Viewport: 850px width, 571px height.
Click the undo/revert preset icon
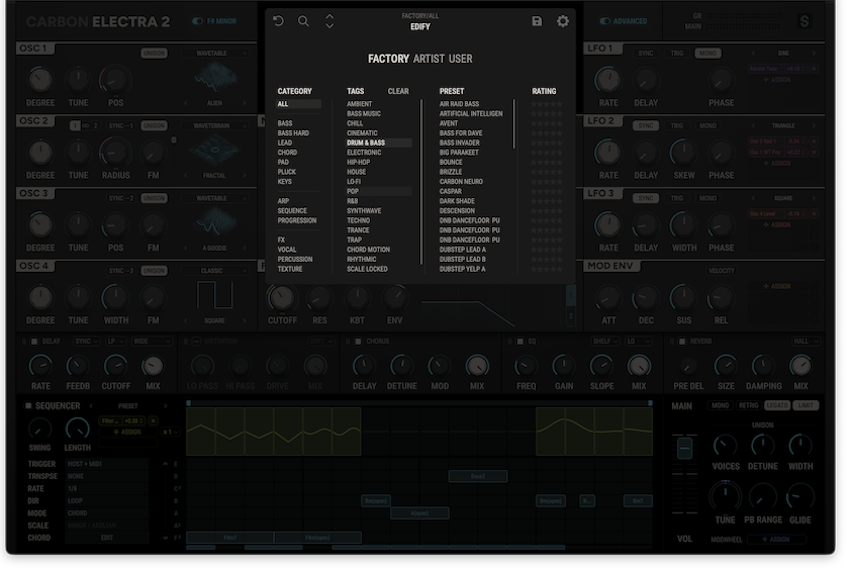(279, 21)
